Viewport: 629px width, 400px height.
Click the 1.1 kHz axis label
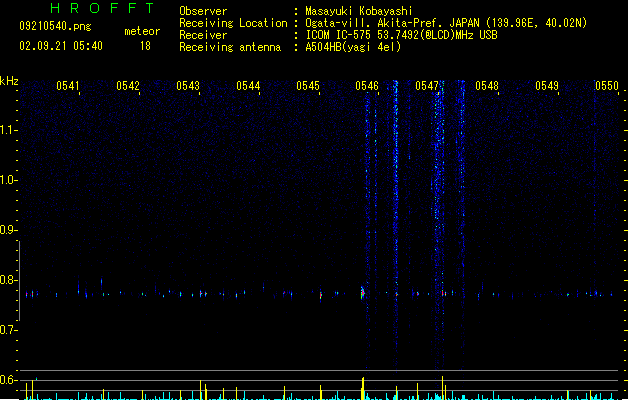click(x=8, y=130)
